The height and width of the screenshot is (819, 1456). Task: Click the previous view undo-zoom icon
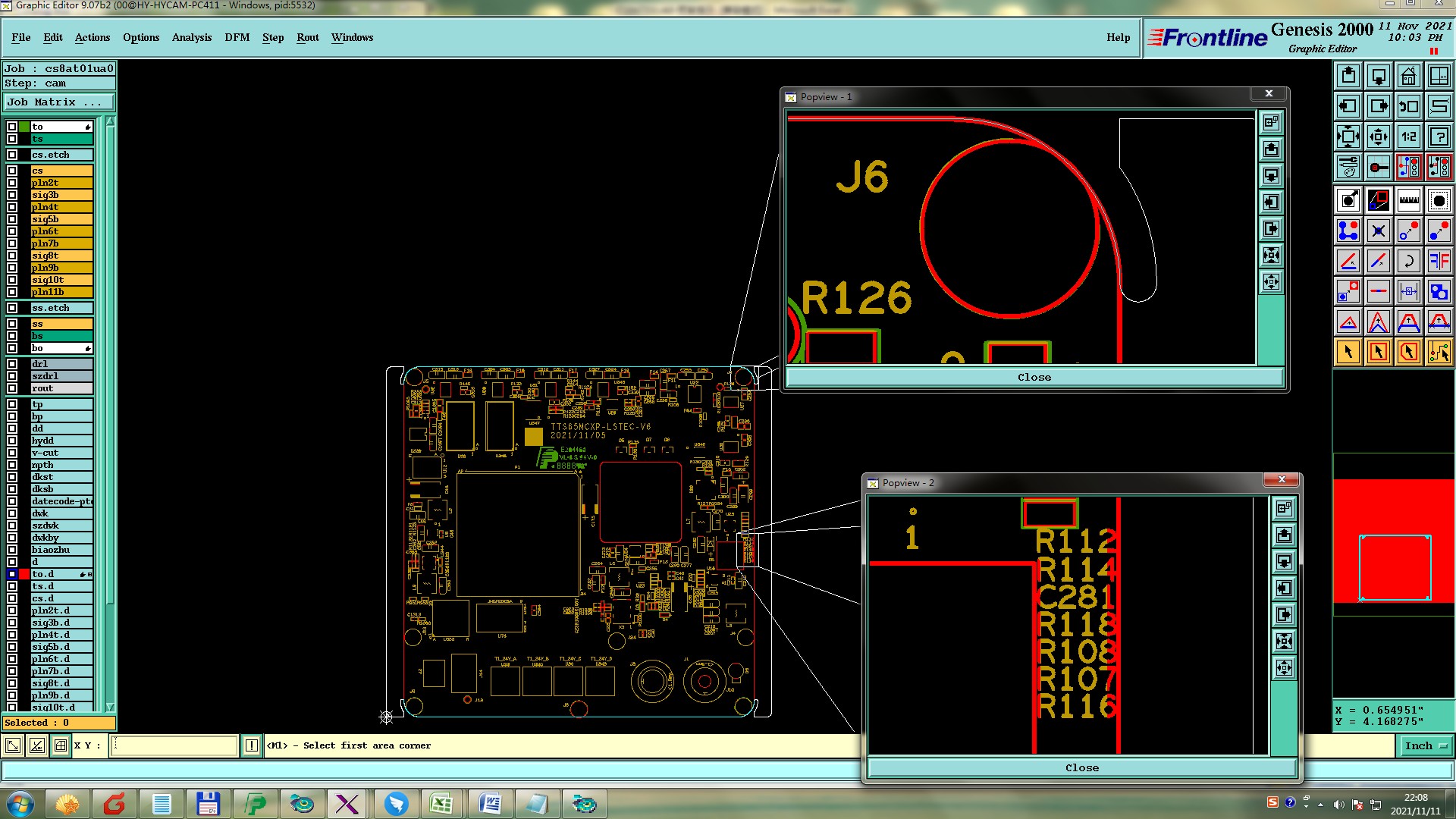point(1409,106)
